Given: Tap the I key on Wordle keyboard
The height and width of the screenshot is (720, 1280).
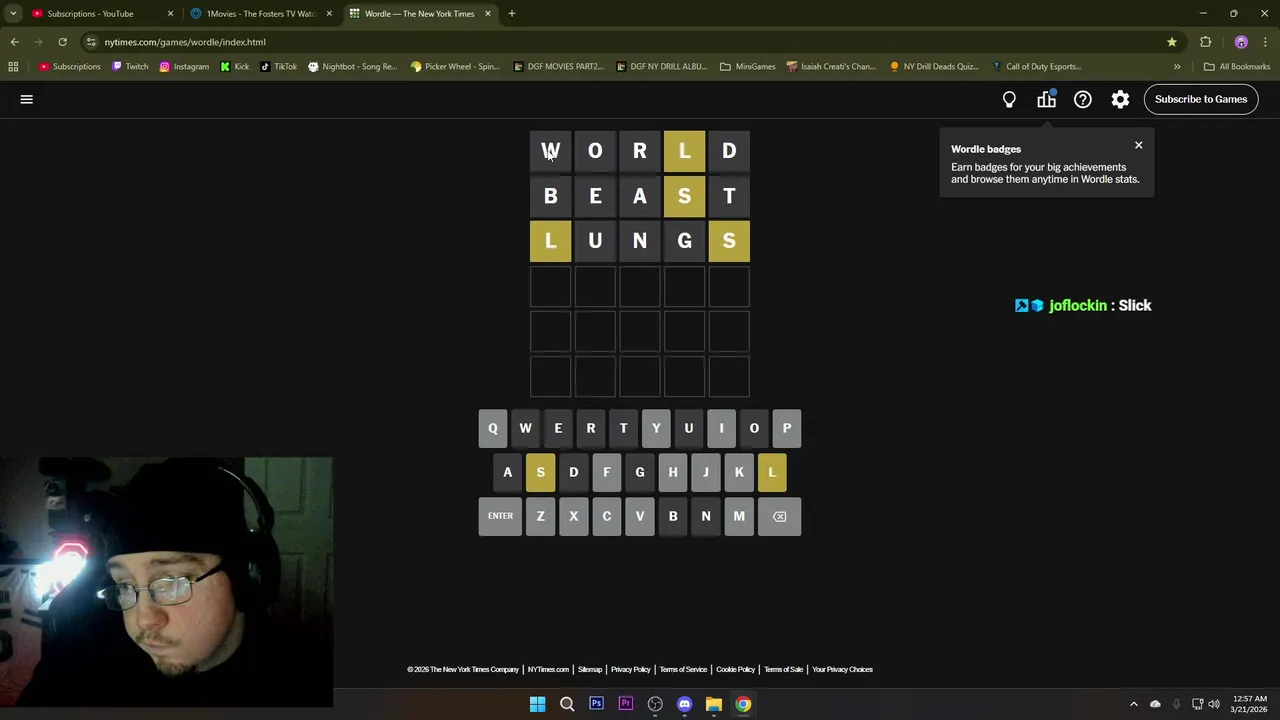Looking at the screenshot, I should pos(721,428).
